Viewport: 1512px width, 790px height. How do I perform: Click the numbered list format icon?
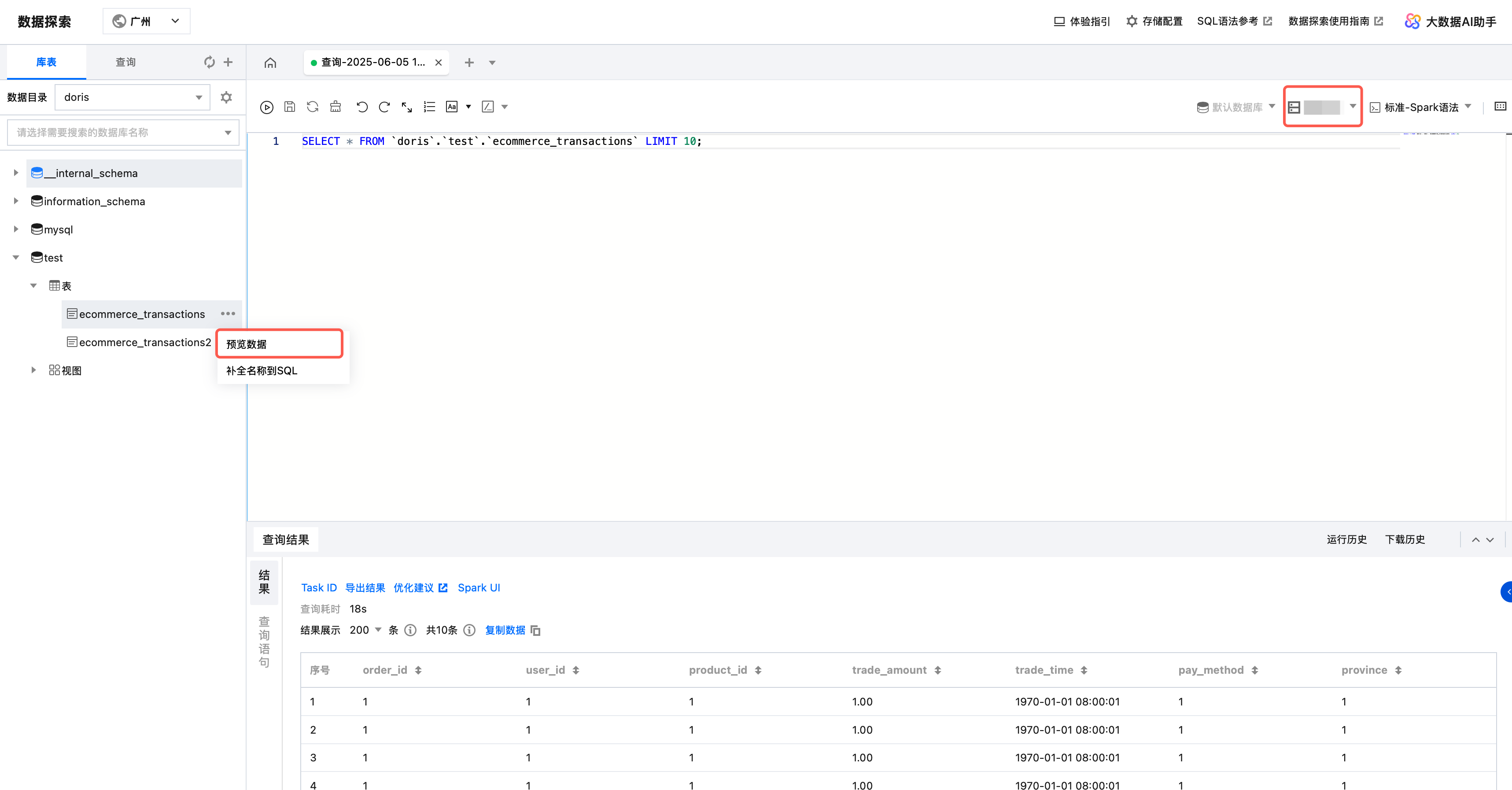click(429, 107)
